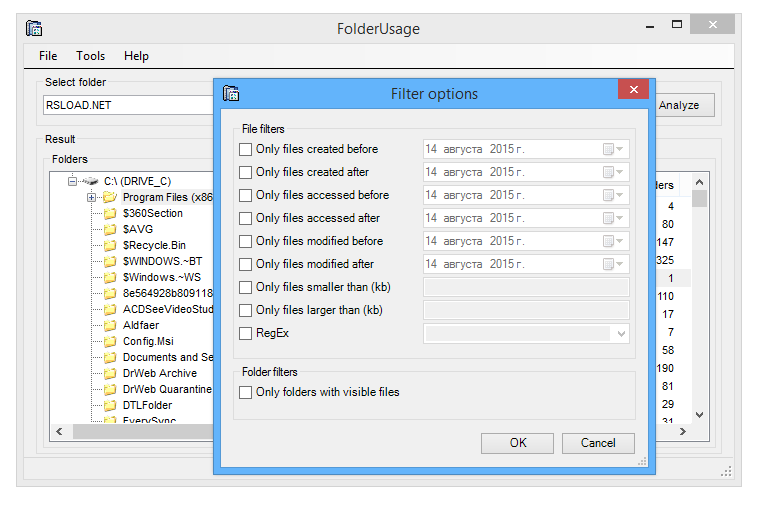Confirm filters with OK button
This screenshot has height=510, width=767.
pyautogui.click(x=518, y=443)
